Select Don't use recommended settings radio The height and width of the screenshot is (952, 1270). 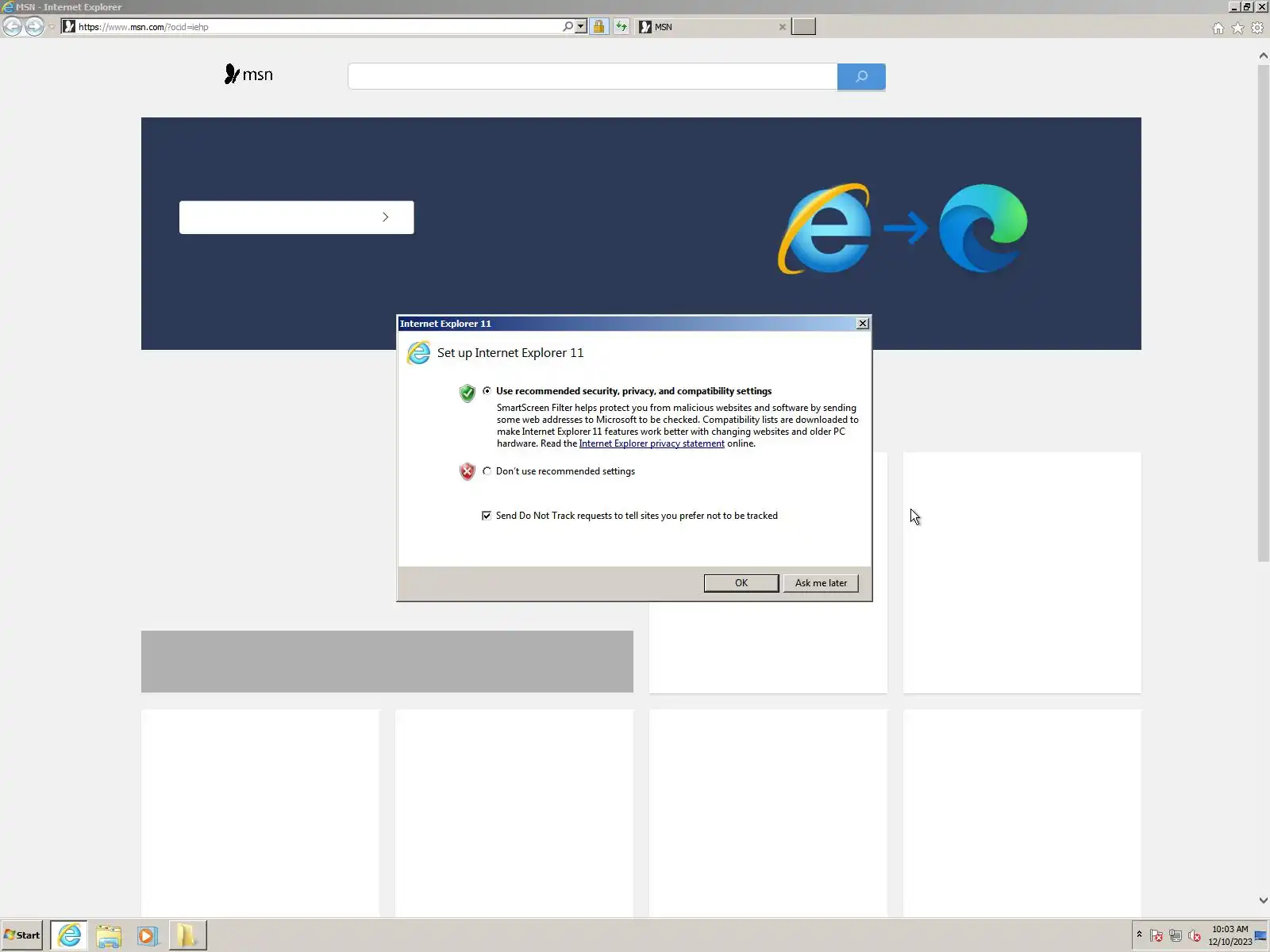point(487,471)
